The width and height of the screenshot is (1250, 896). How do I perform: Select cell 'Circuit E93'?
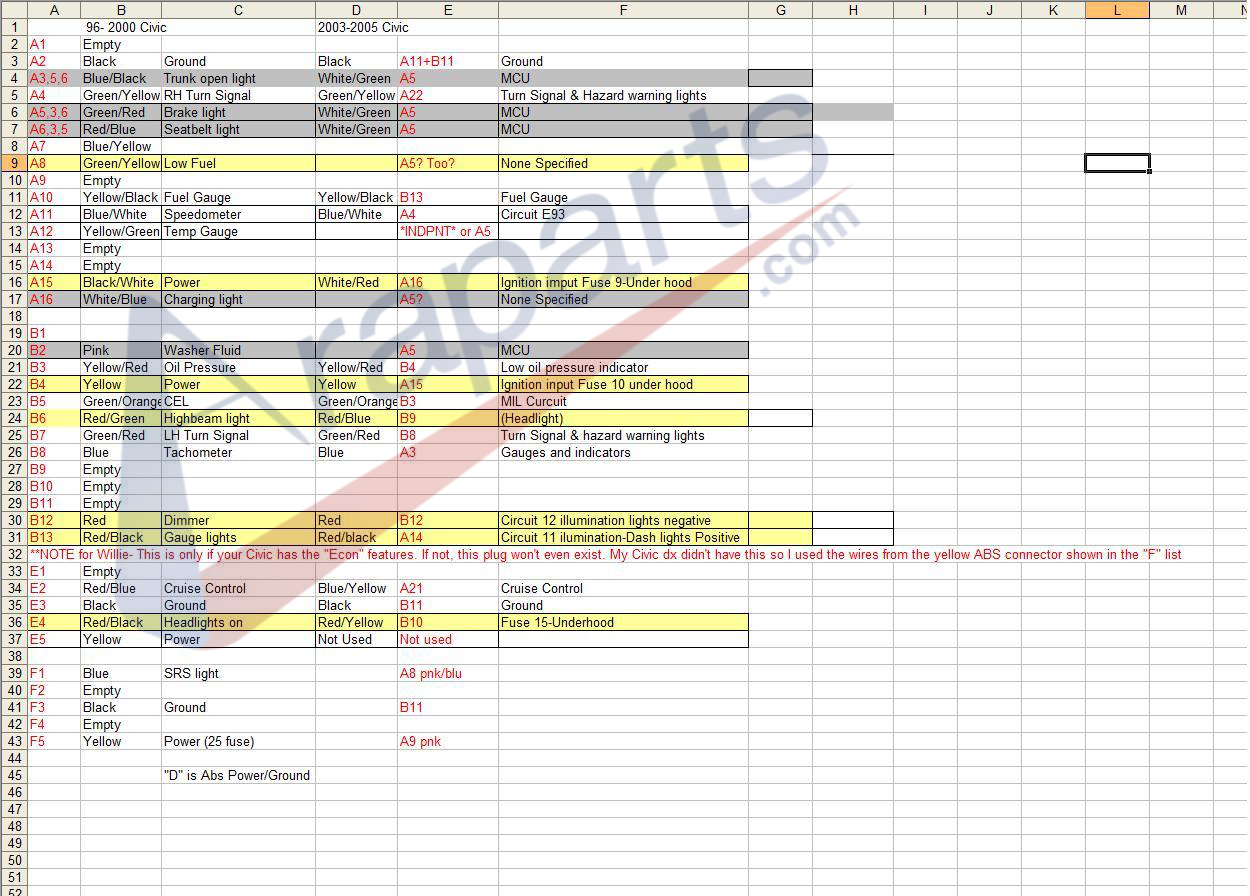pyautogui.click(x=623, y=214)
